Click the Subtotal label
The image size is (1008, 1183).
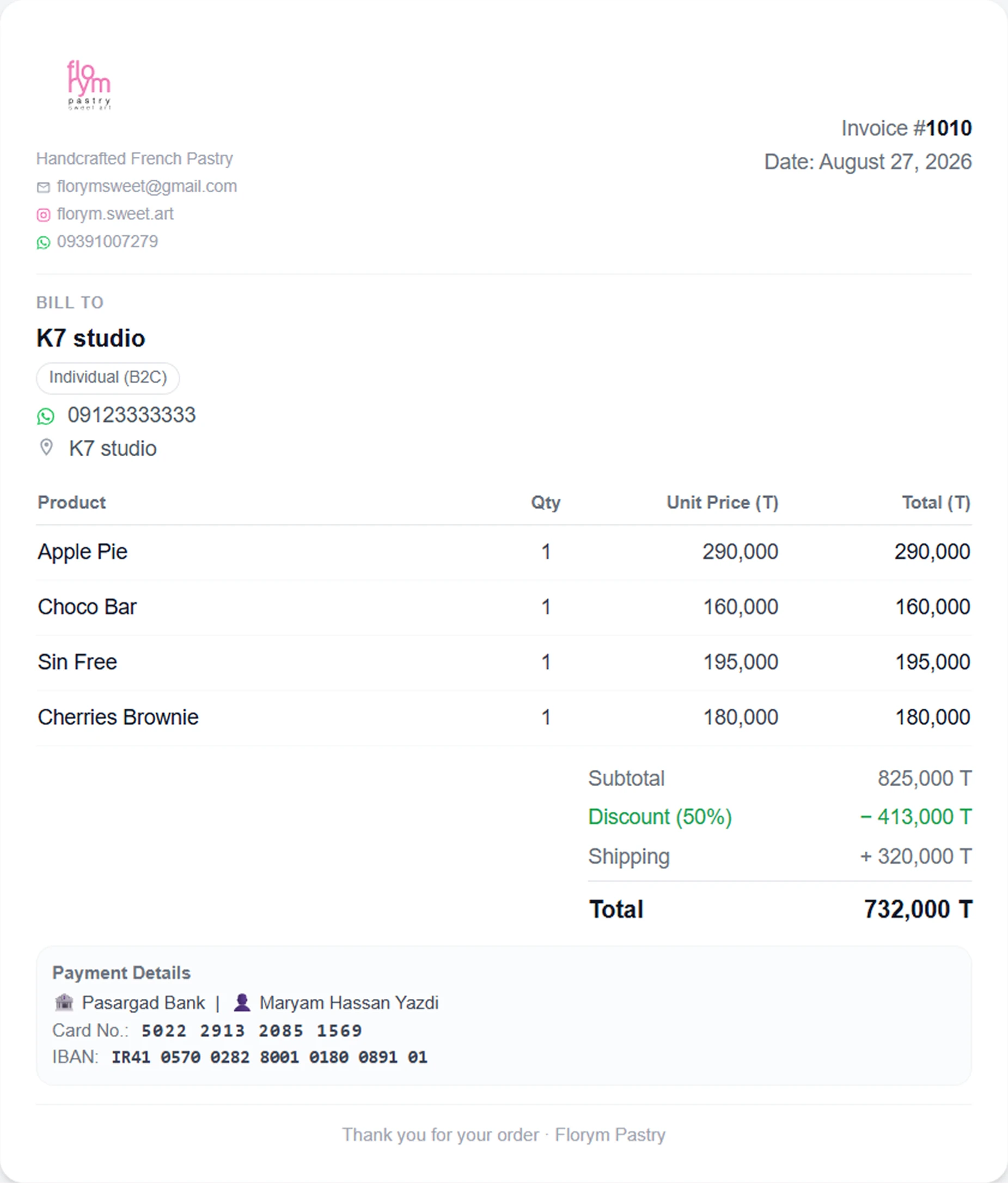click(x=626, y=779)
